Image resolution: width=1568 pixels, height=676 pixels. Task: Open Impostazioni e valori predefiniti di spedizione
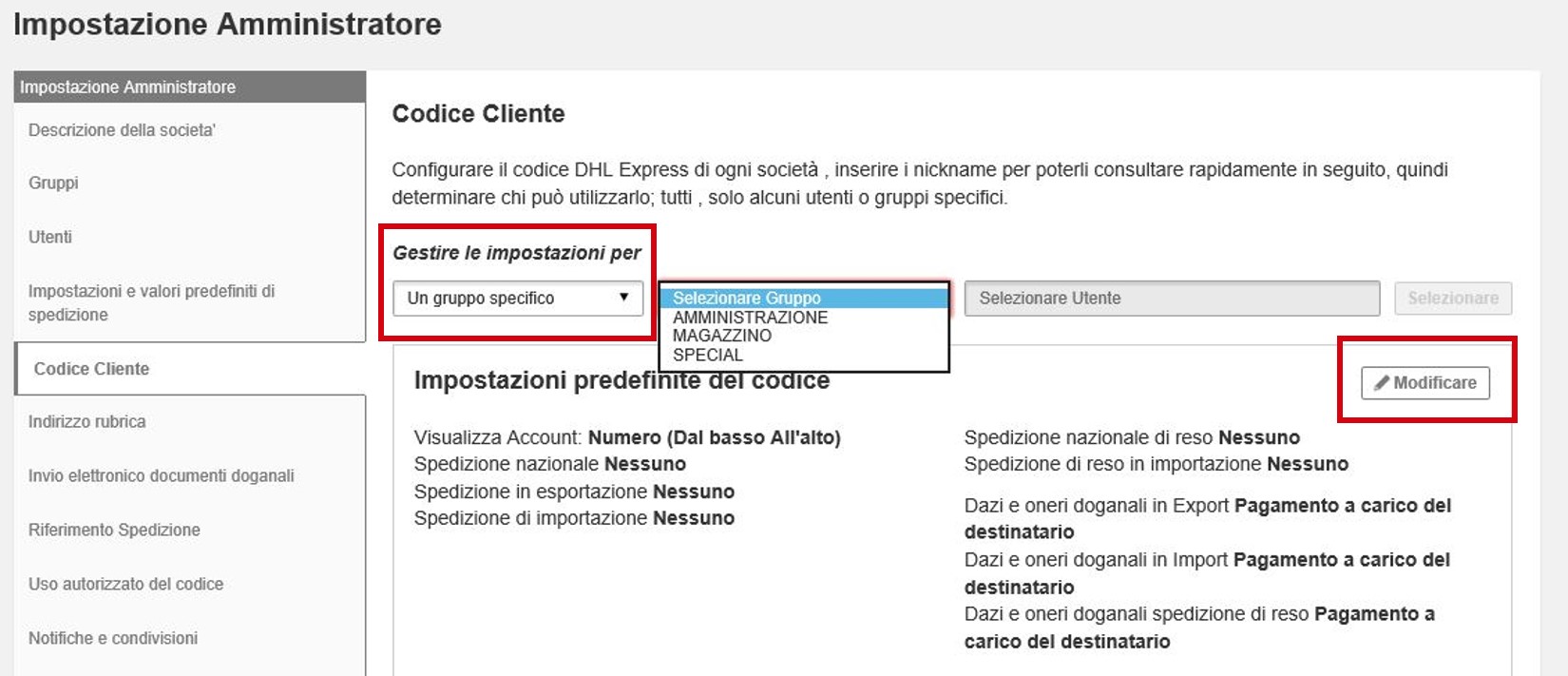click(x=151, y=302)
